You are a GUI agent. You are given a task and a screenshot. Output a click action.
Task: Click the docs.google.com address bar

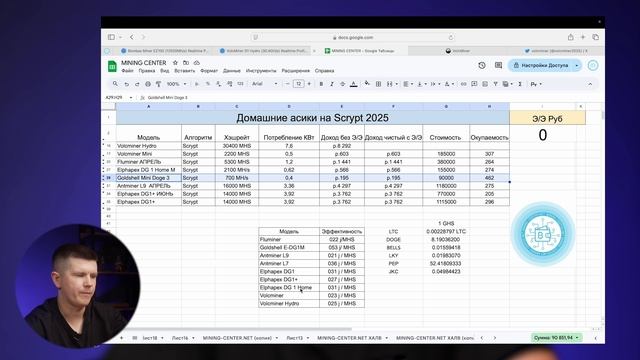353,38
